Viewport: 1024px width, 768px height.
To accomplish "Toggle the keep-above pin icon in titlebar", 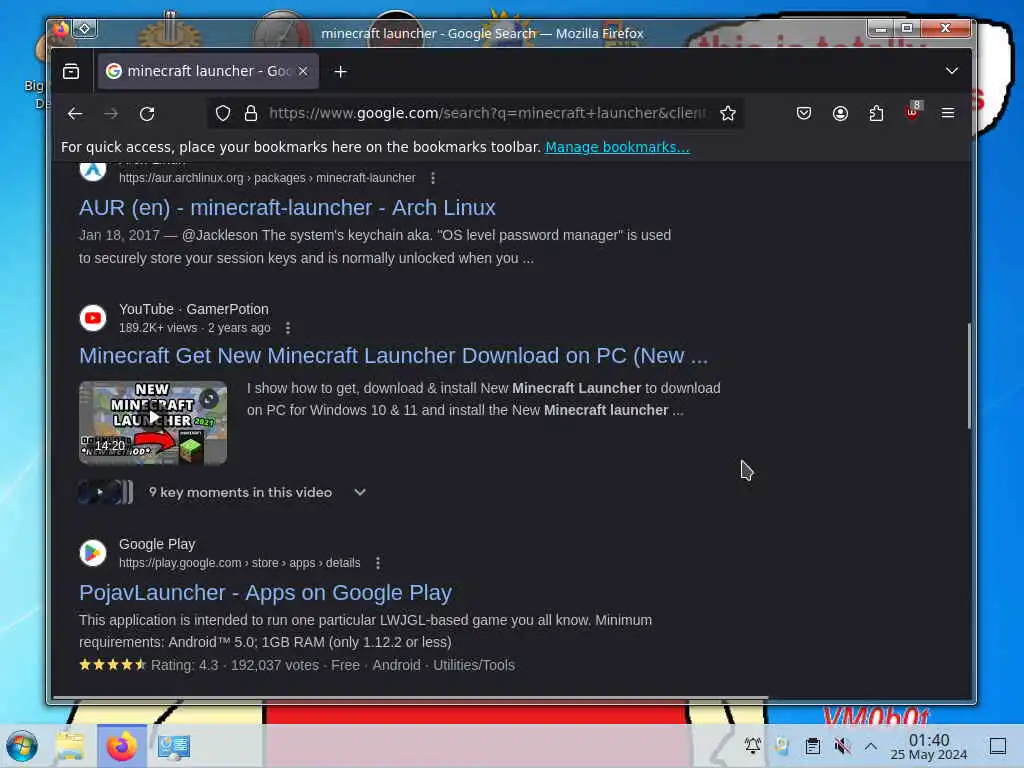I will 85,29.
